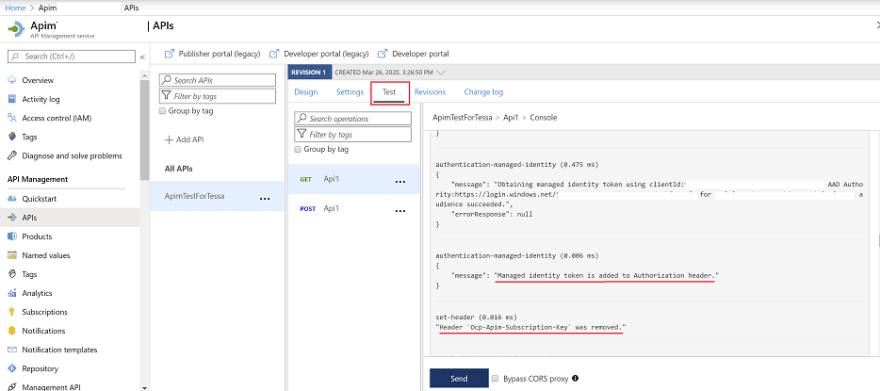Enable Group by tag in operations list
This screenshot has height=391, width=880.
(298, 150)
